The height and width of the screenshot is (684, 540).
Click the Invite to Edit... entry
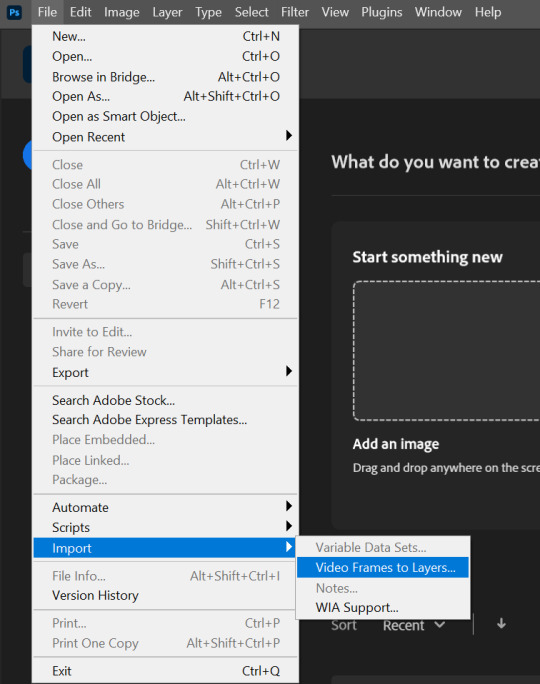[165, 332]
